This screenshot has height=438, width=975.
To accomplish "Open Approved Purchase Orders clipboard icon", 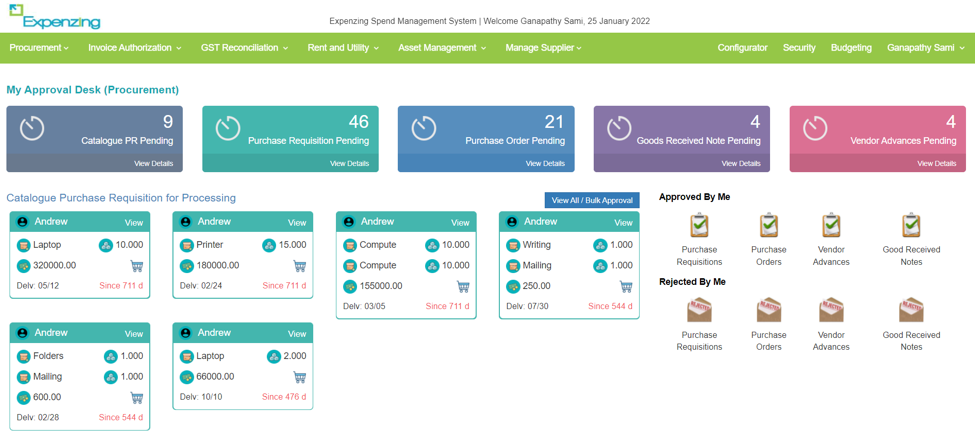I will coord(768,226).
